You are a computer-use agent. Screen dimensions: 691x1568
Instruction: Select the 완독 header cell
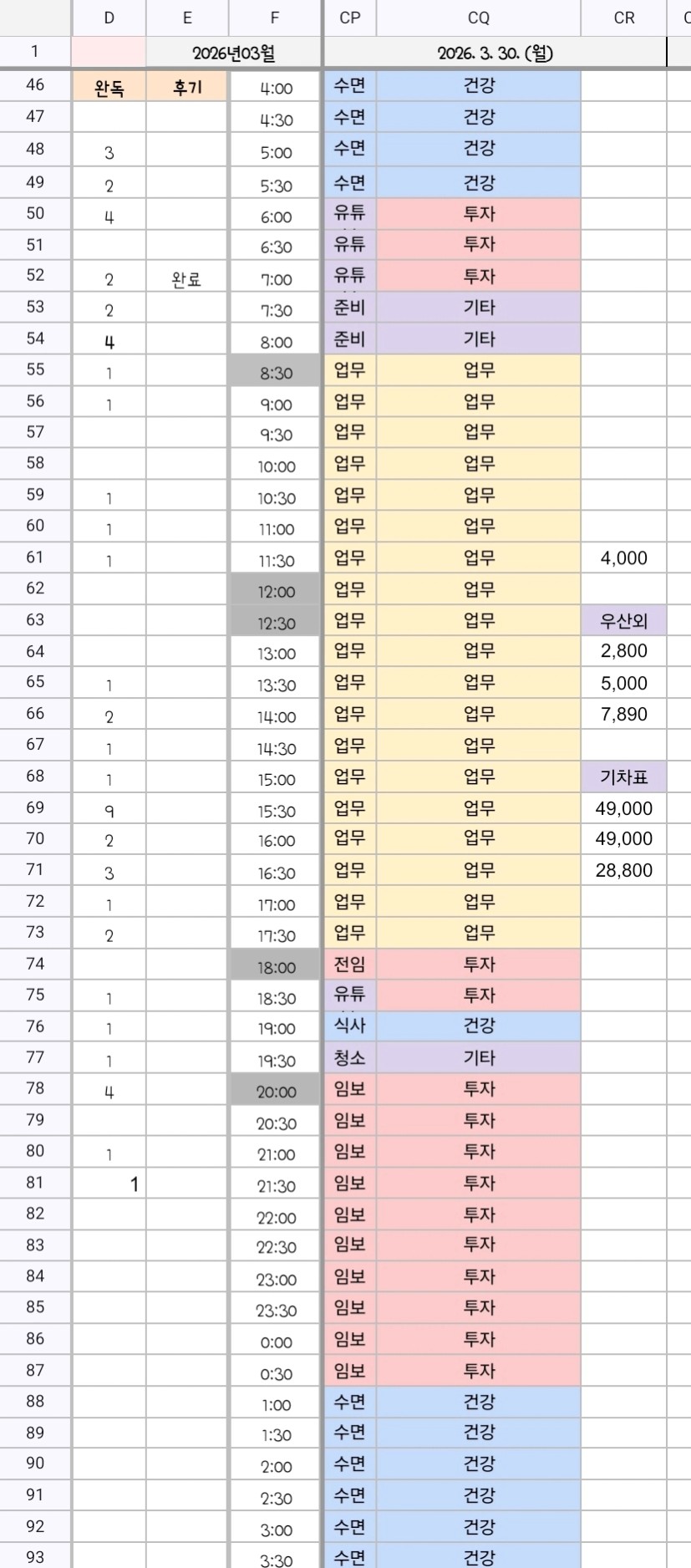109,87
